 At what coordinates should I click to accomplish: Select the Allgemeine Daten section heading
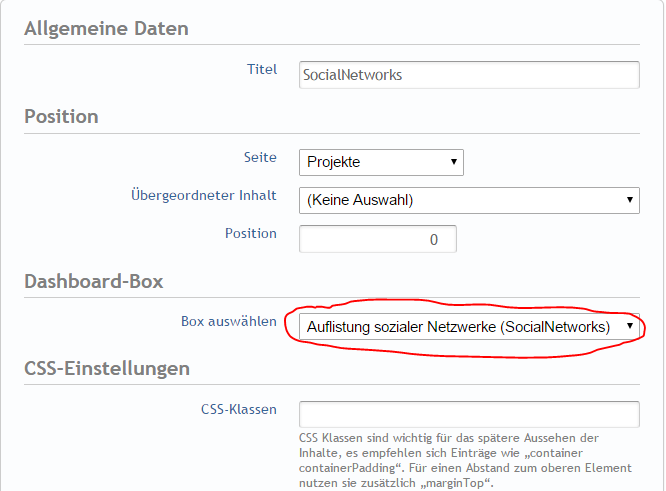coord(105,28)
